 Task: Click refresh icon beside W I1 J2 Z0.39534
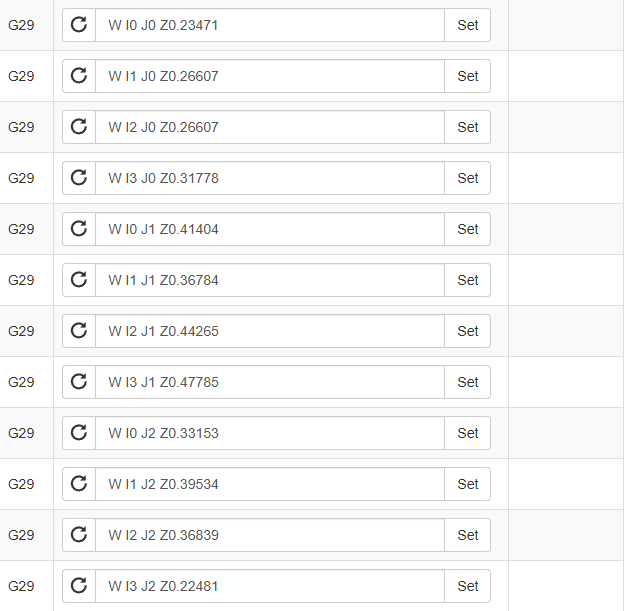(79, 484)
